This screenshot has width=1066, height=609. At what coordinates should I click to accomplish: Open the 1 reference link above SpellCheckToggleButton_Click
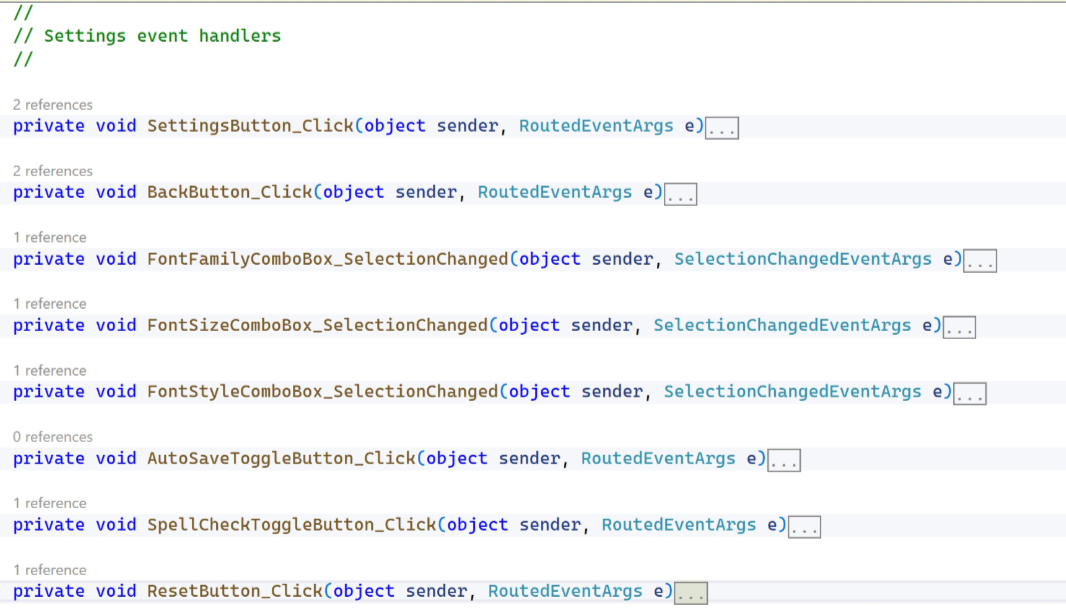coord(50,503)
